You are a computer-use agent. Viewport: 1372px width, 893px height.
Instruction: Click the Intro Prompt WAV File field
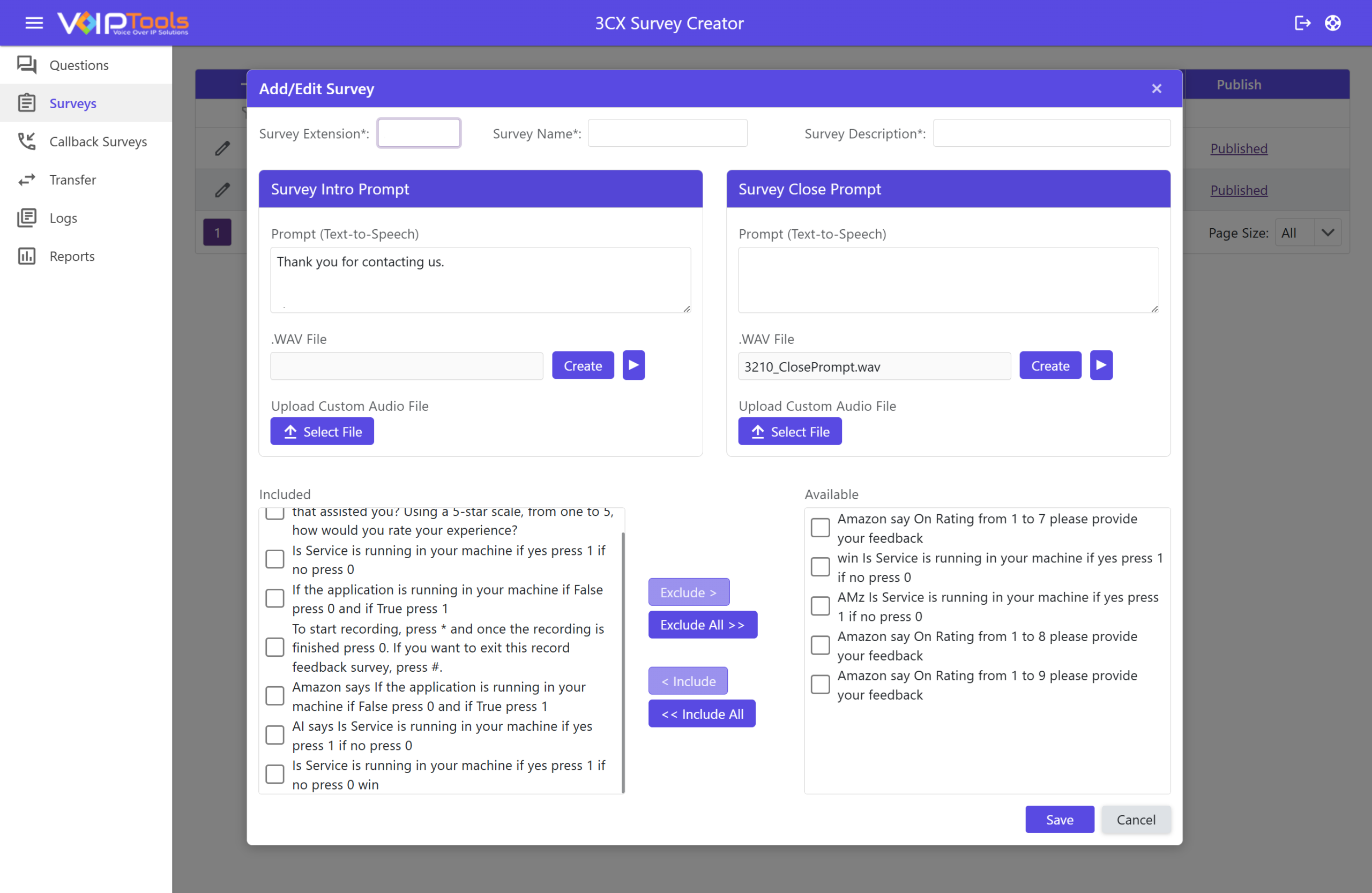point(407,366)
